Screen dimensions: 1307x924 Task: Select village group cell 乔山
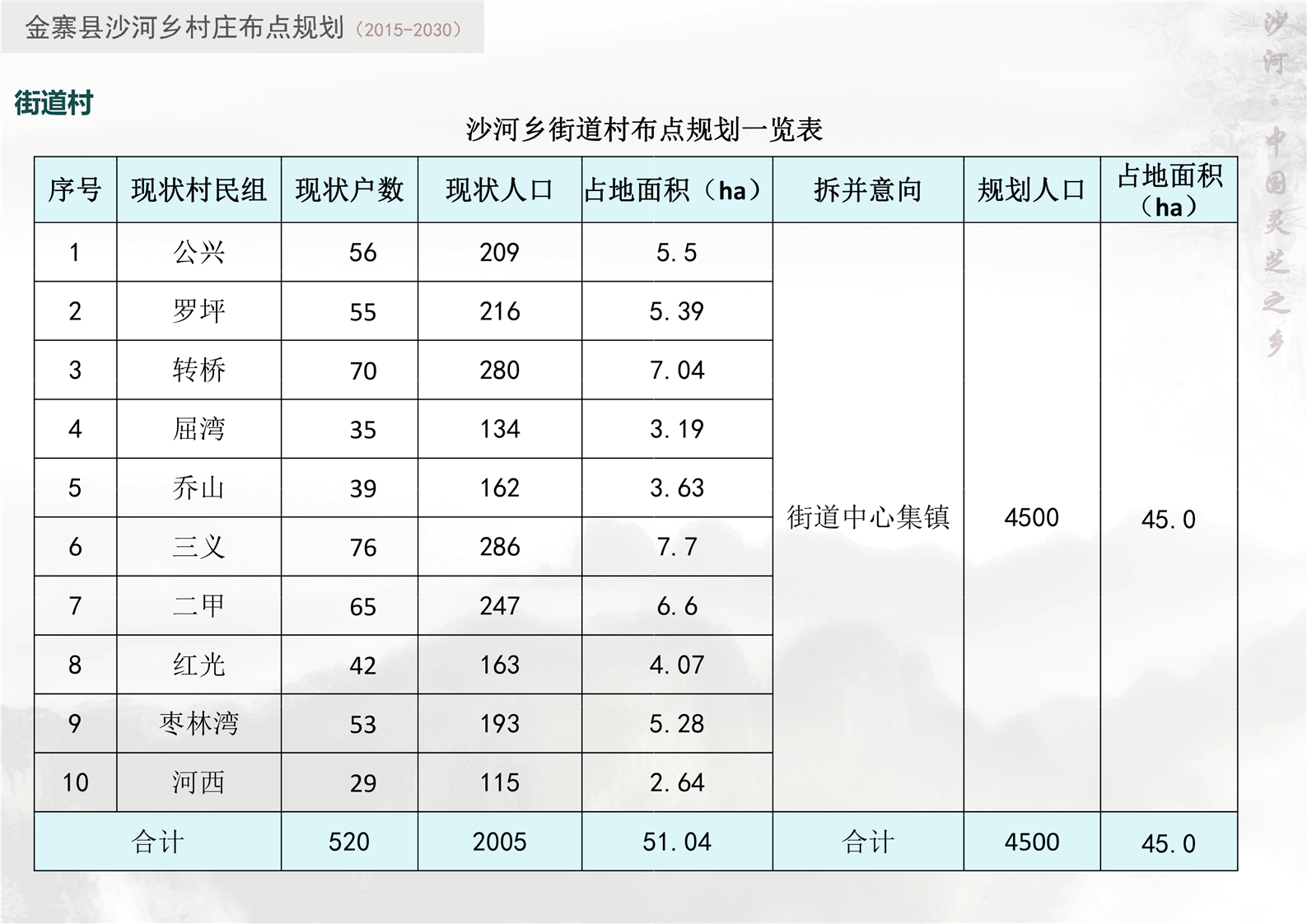point(198,488)
